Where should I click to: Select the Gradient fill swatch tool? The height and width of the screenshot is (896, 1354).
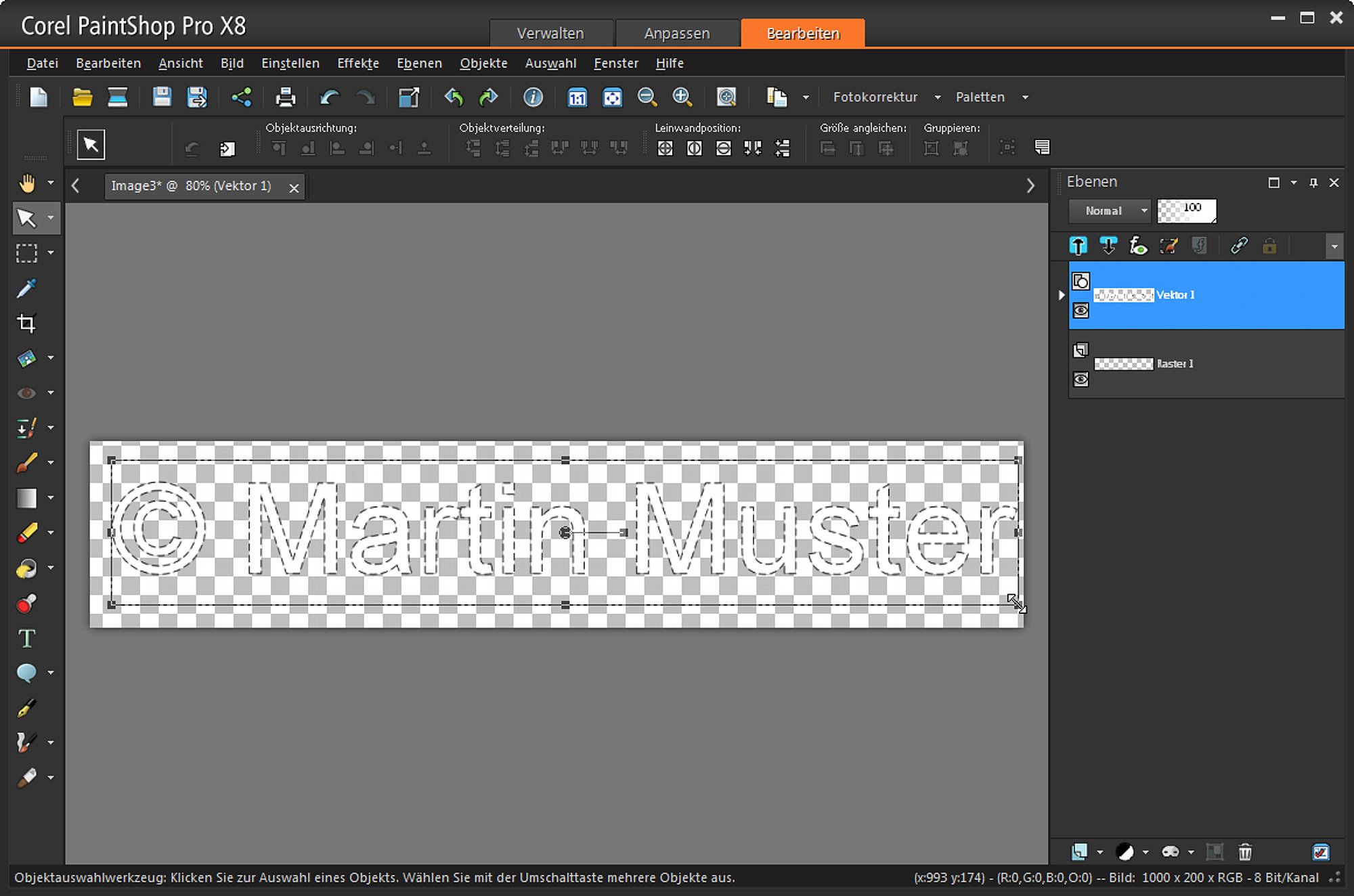(x=27, y=498)
